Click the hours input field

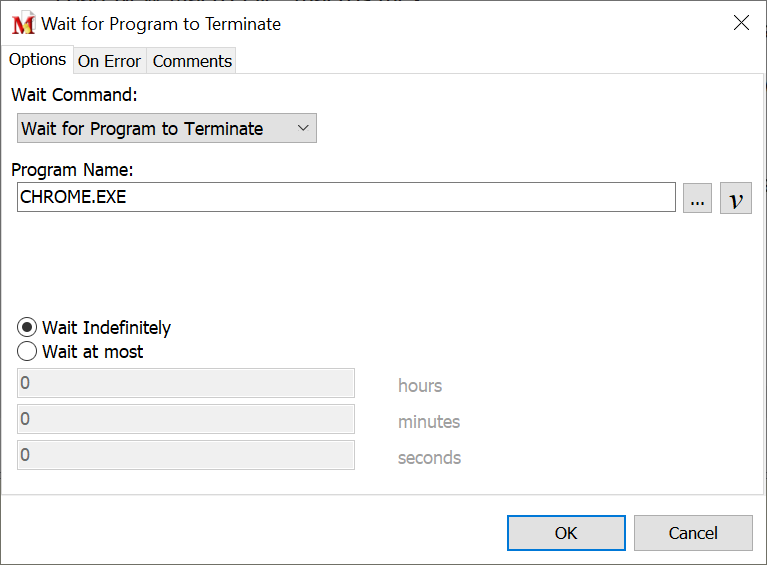[186, 383]
